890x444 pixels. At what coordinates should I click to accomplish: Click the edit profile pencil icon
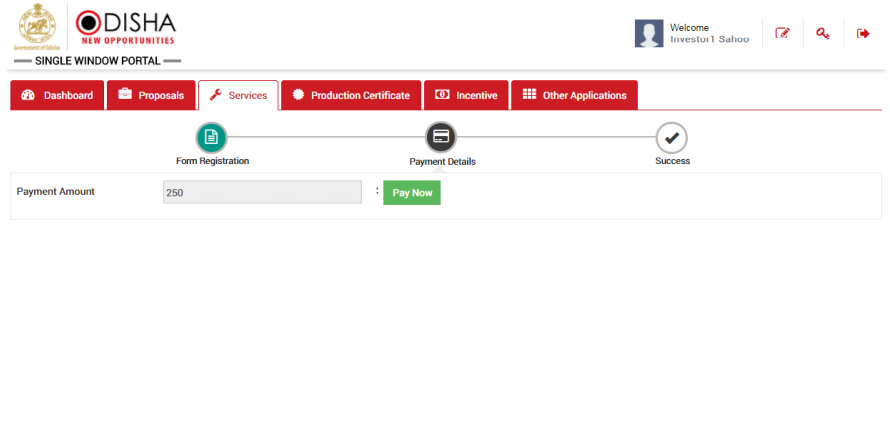[x=782, y=33]
